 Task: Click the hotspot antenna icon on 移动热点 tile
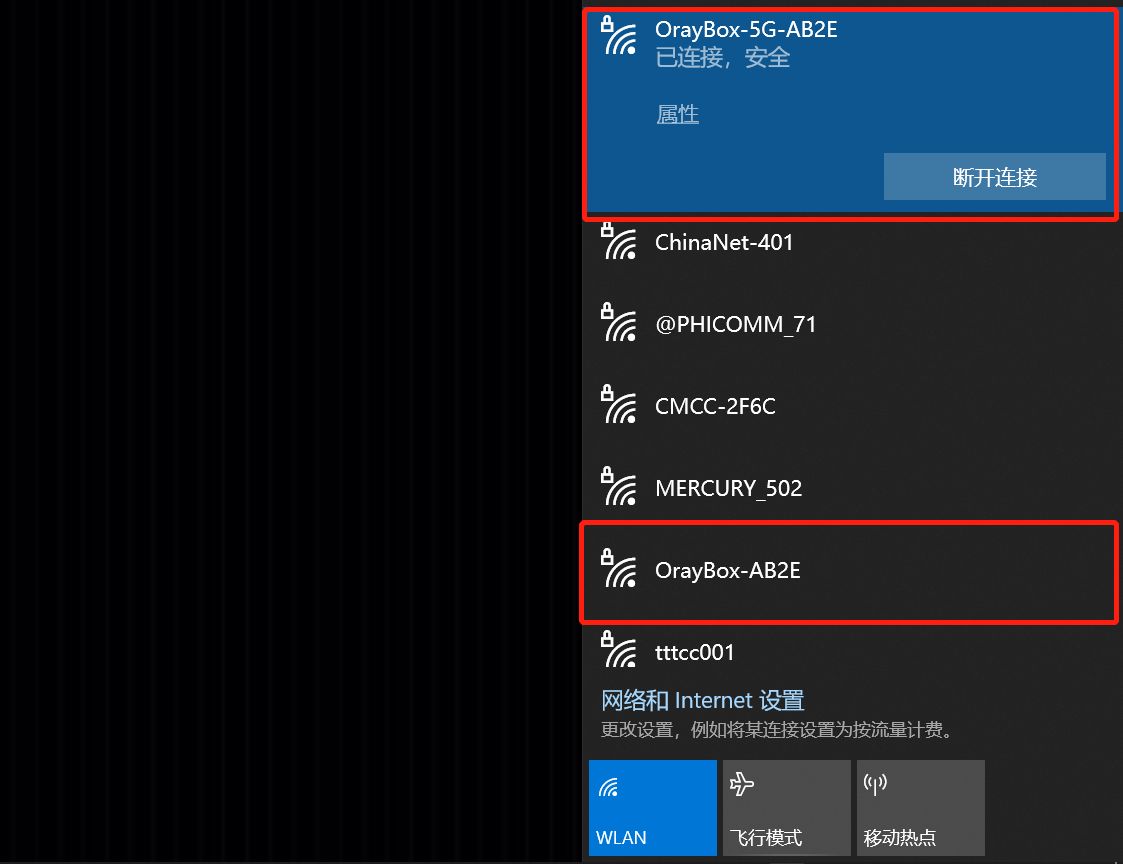875,784
